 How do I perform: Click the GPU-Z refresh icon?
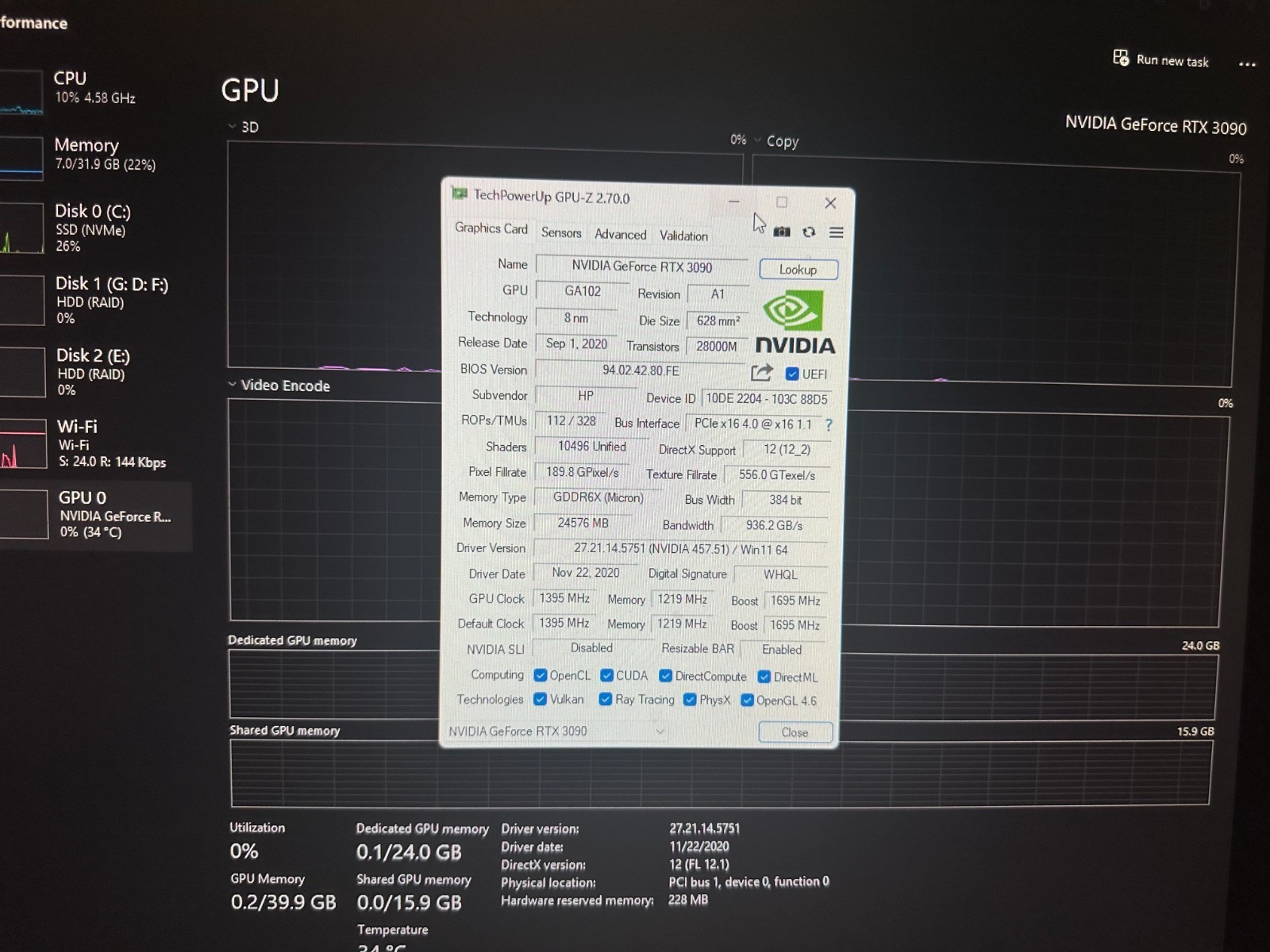tap(809, 232)
